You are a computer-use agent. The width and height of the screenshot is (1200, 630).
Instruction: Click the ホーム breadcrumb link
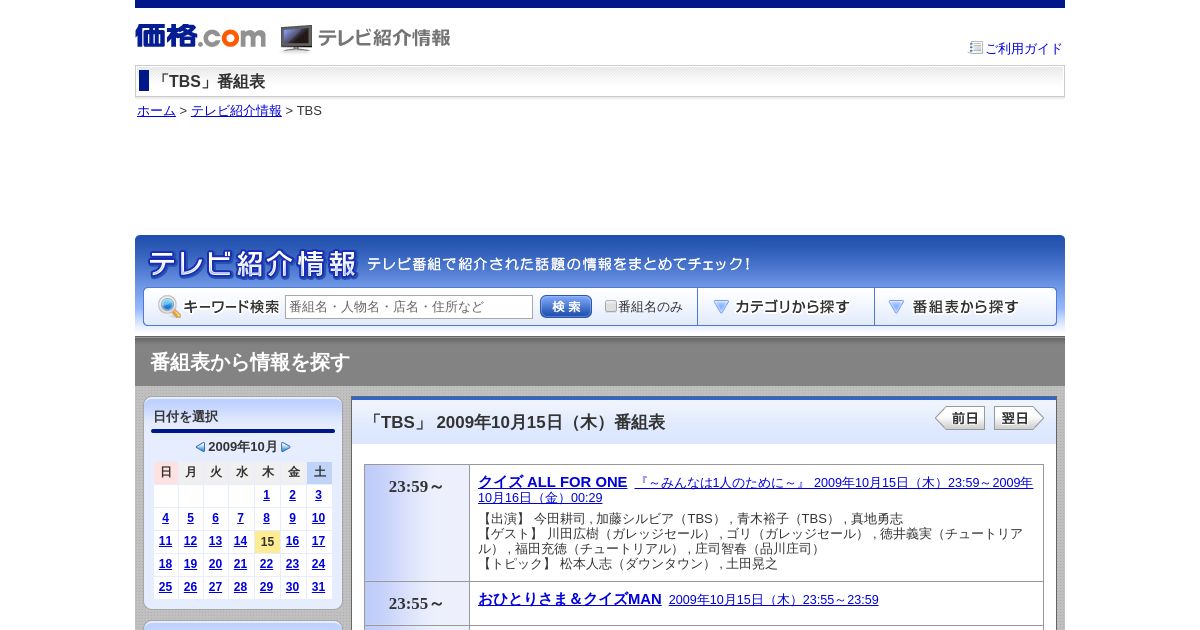tap(156, 111)
